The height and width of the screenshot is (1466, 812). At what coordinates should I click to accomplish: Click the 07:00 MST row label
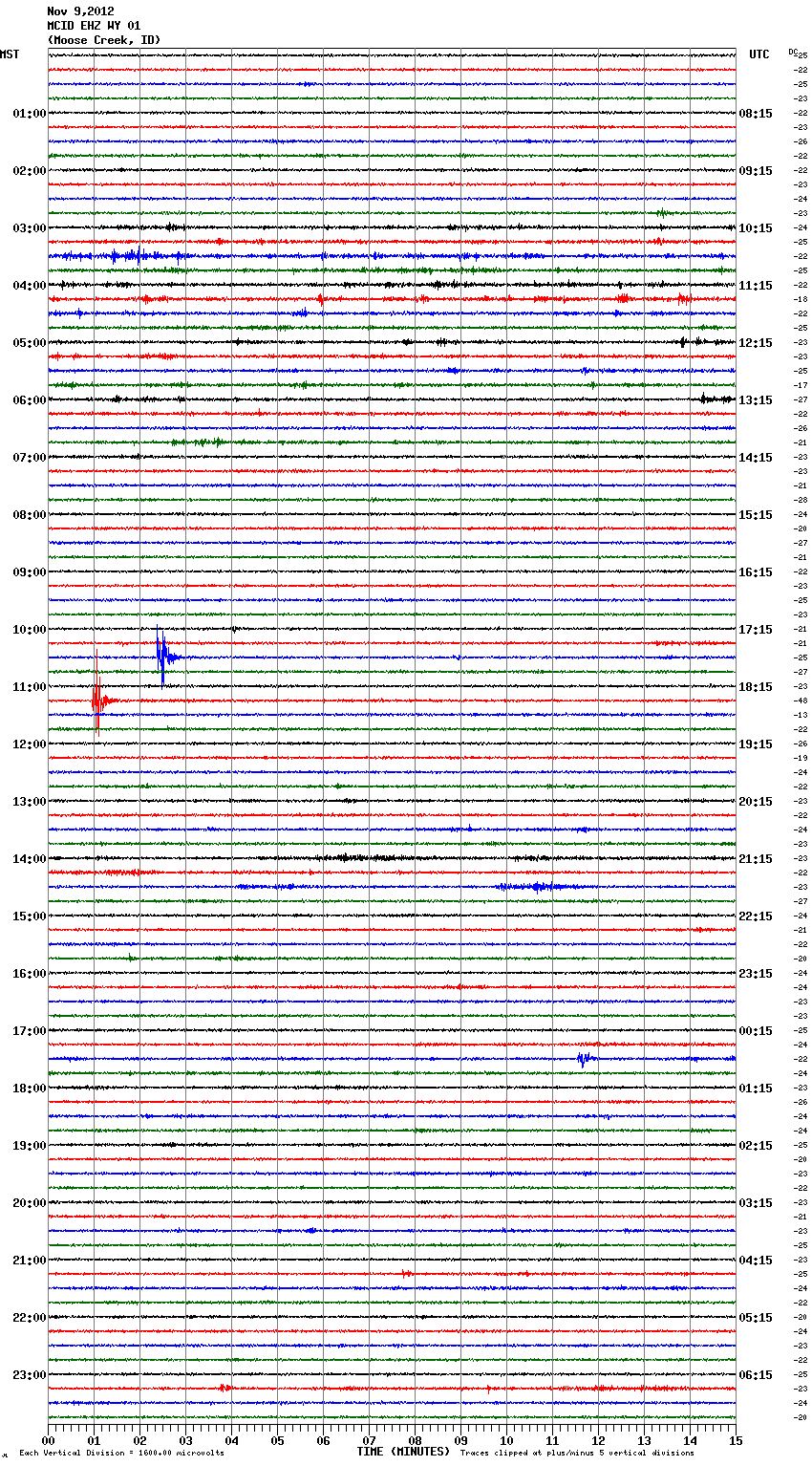click(x=30, y=458)
